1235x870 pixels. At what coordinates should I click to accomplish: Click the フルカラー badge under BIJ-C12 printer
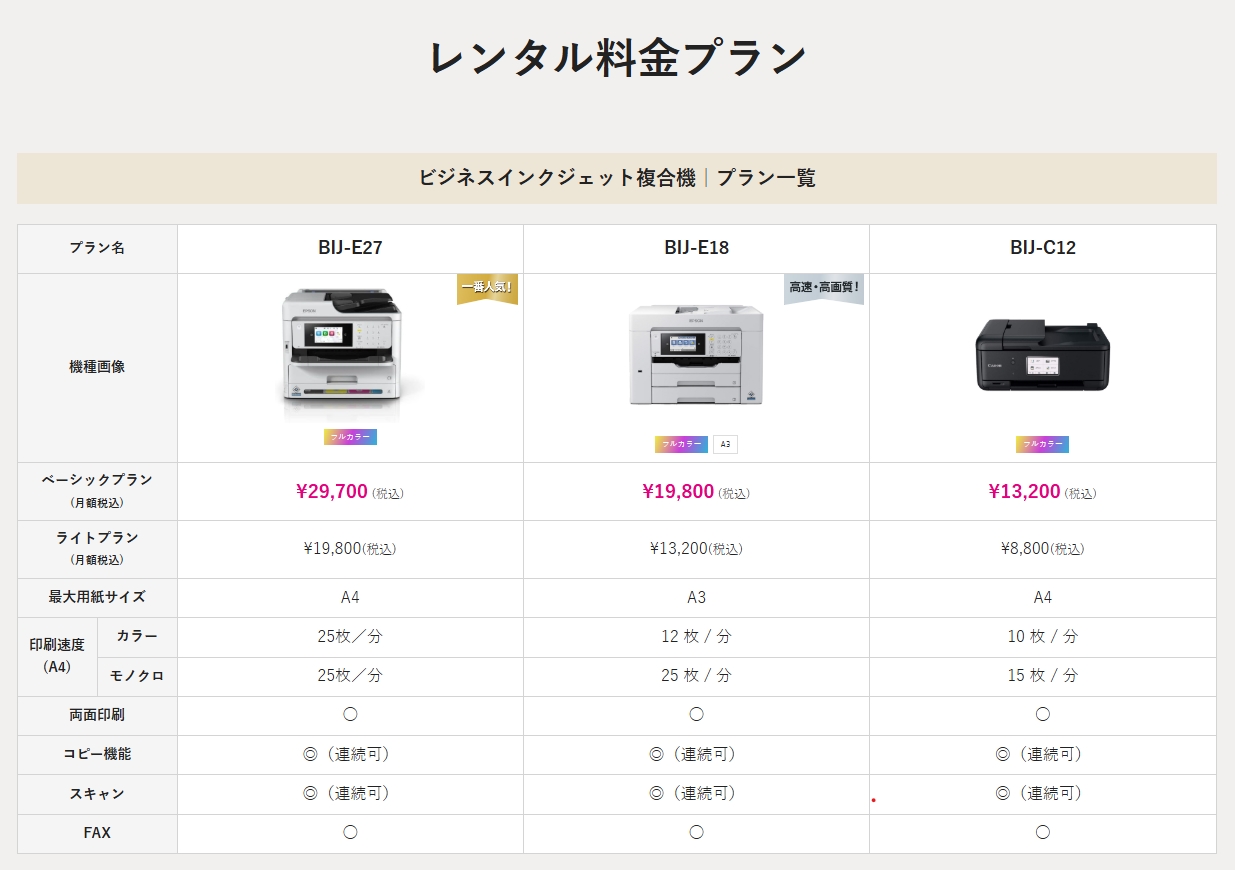click(1042, 444)
